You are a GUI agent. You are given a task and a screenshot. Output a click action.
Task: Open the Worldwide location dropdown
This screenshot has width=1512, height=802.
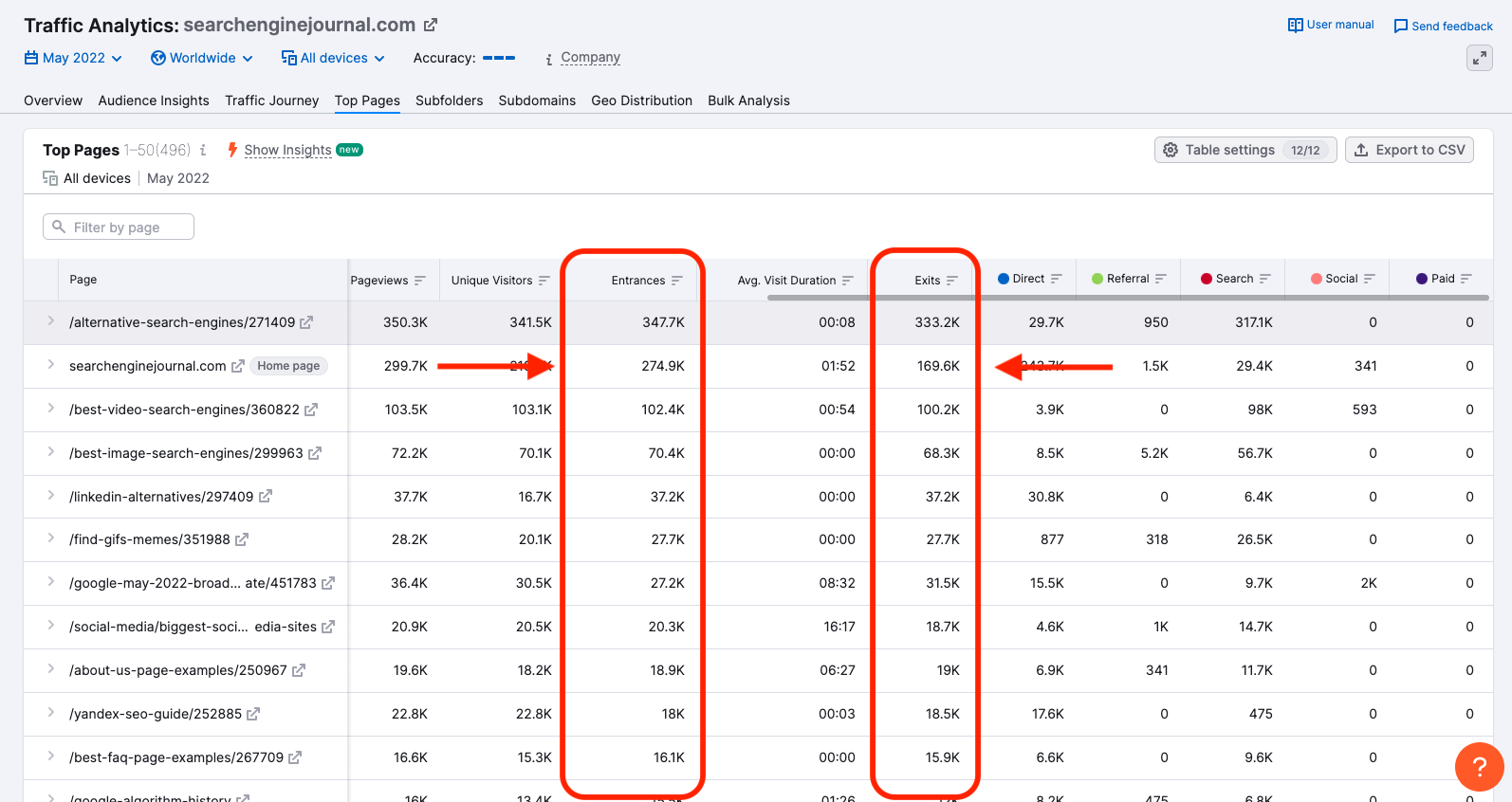coord(202,58)
